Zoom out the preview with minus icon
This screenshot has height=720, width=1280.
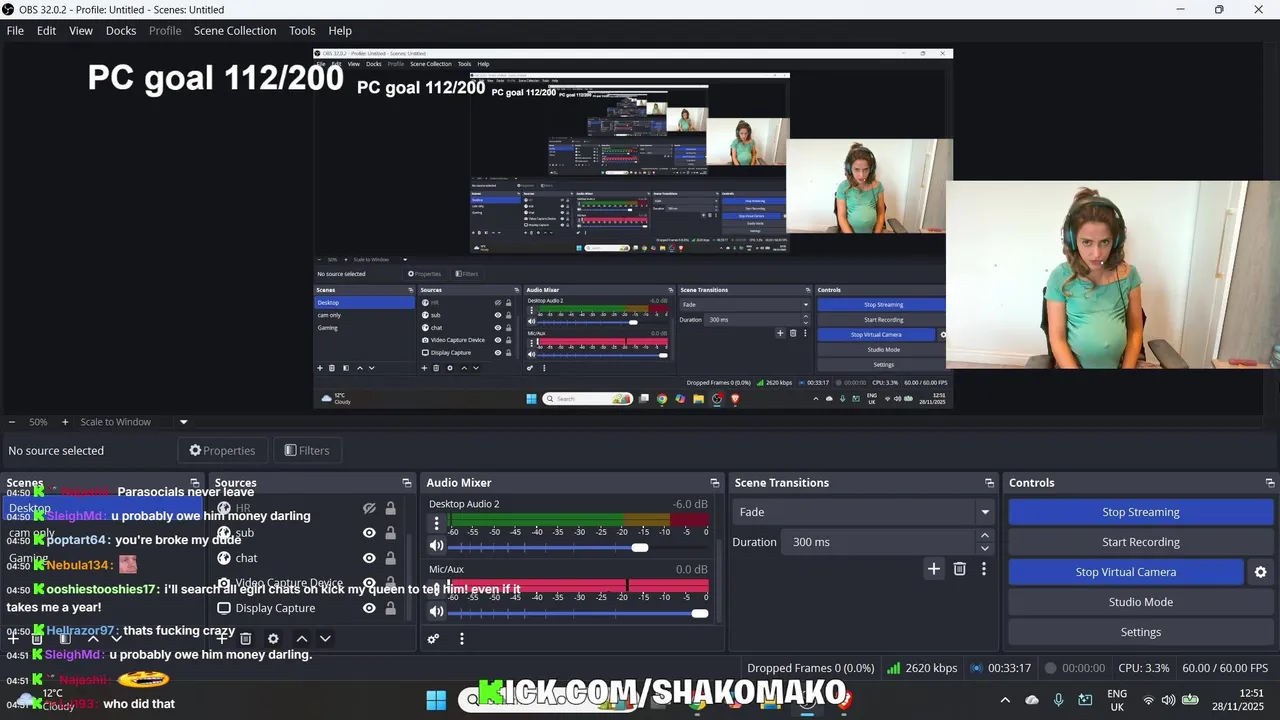tap(12, 422)
